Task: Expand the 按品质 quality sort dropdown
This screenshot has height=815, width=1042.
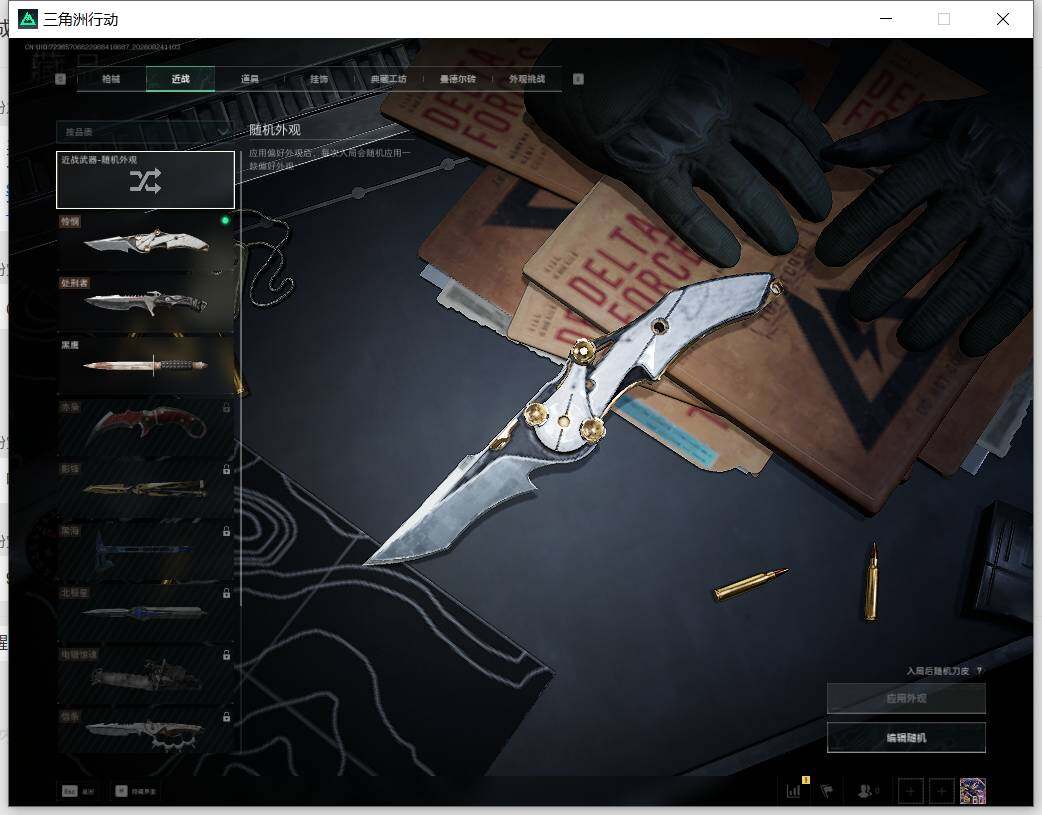Action: click(x=144, y=132)
